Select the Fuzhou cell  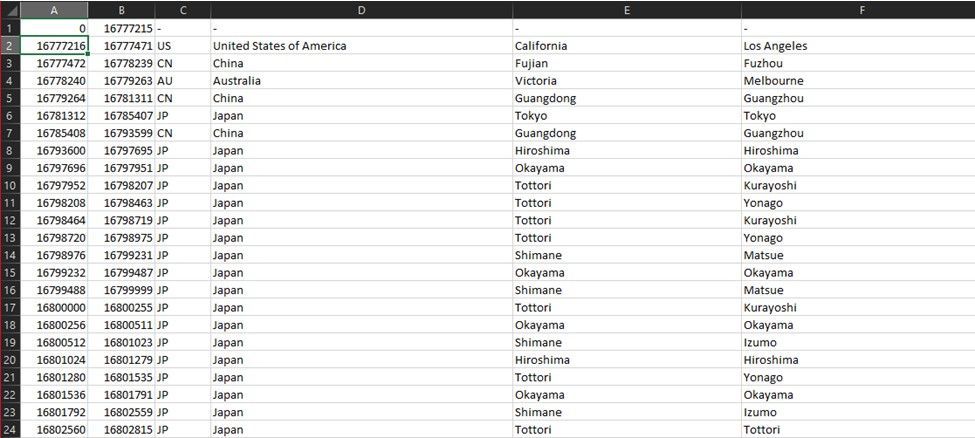858,63
